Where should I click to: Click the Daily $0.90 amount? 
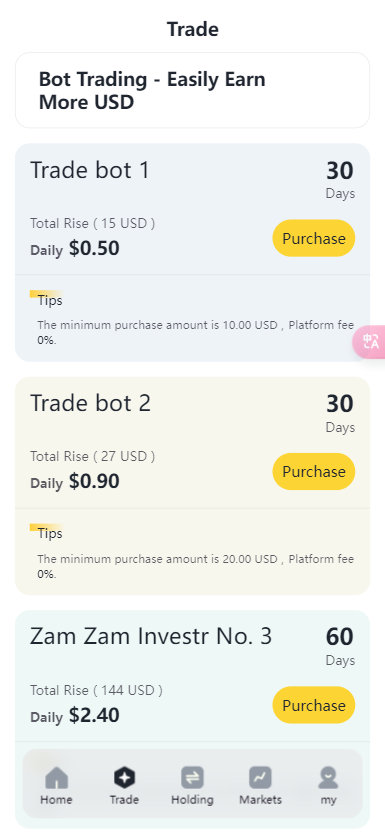click(x=75, y=482)
